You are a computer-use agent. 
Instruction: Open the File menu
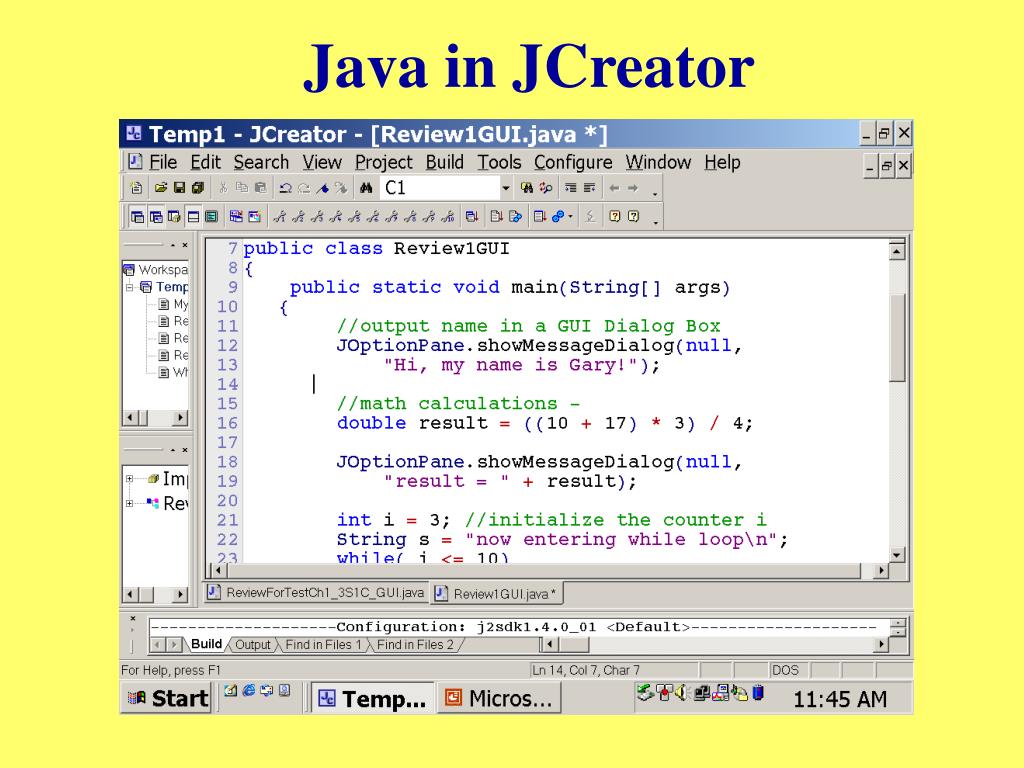pyautogui.click(x=163, y=162)
